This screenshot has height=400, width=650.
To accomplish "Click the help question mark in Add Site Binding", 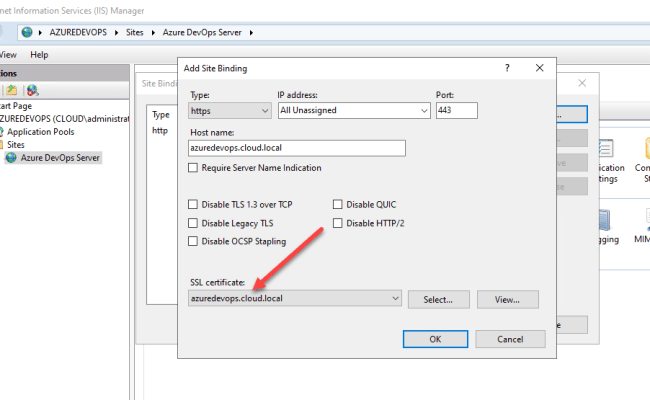I will [x=507, y=68].
